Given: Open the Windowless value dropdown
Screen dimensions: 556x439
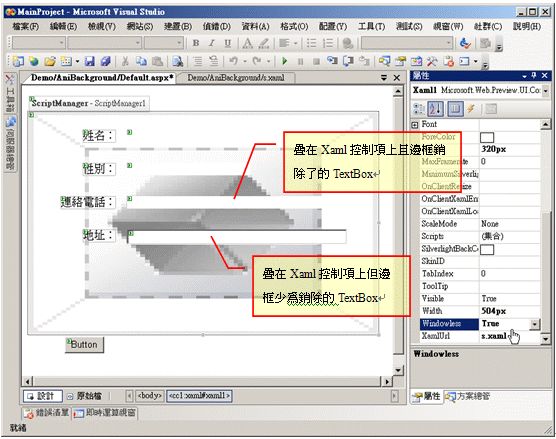Looking at the screenshot, I should [534, 324].
